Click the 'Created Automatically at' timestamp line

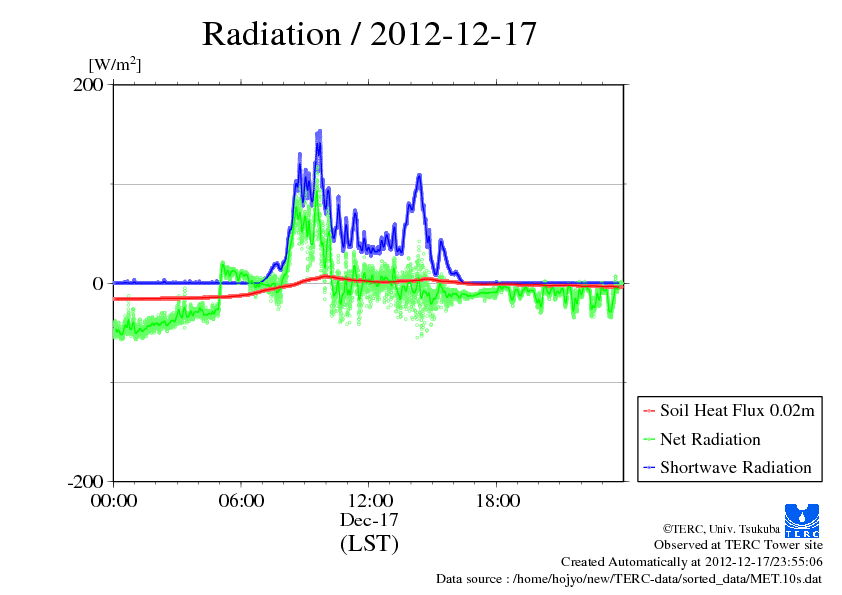(692, 562)
